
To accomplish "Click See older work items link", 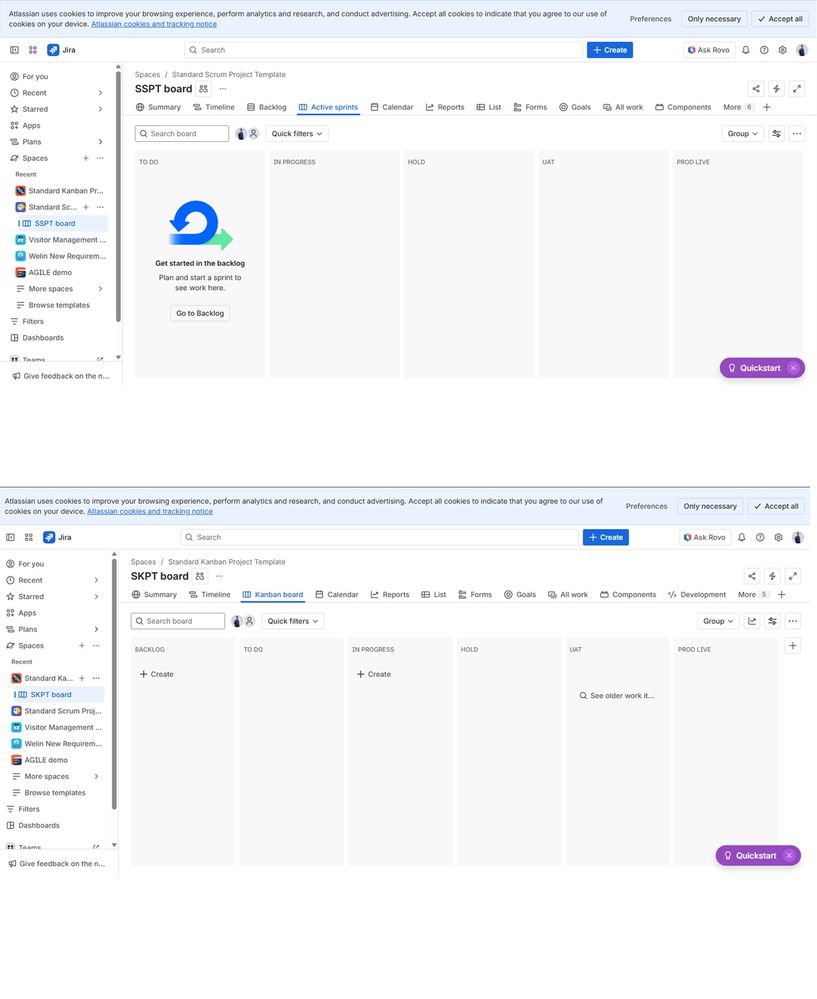I will (617, 696).
